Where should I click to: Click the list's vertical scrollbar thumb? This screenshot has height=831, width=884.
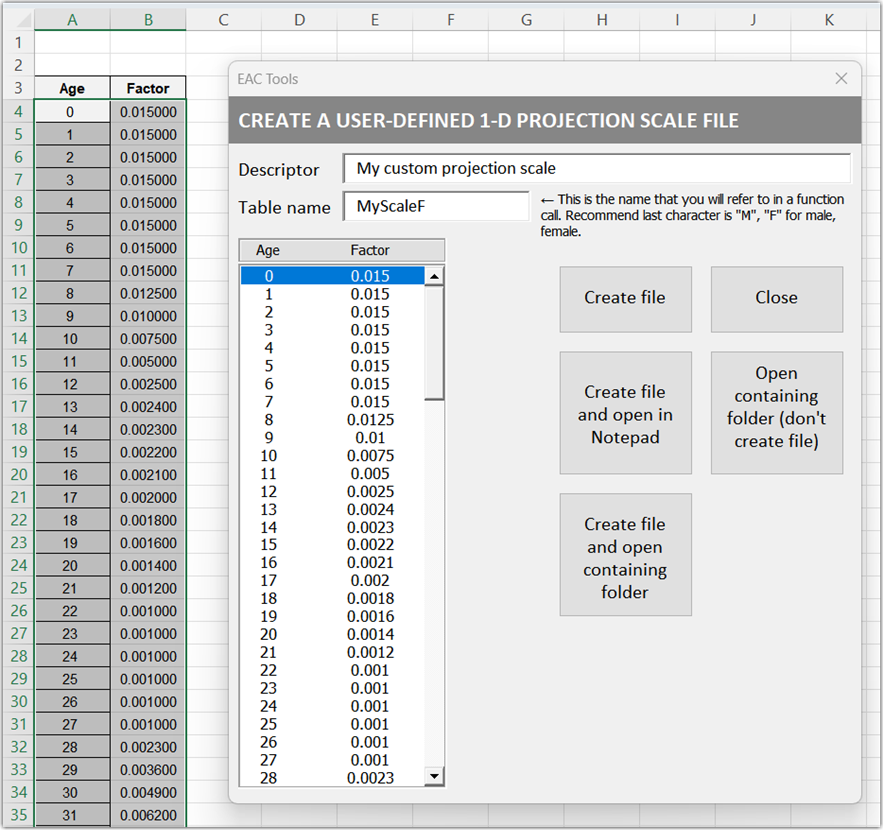pyautogui.click(x=434, y=343)
